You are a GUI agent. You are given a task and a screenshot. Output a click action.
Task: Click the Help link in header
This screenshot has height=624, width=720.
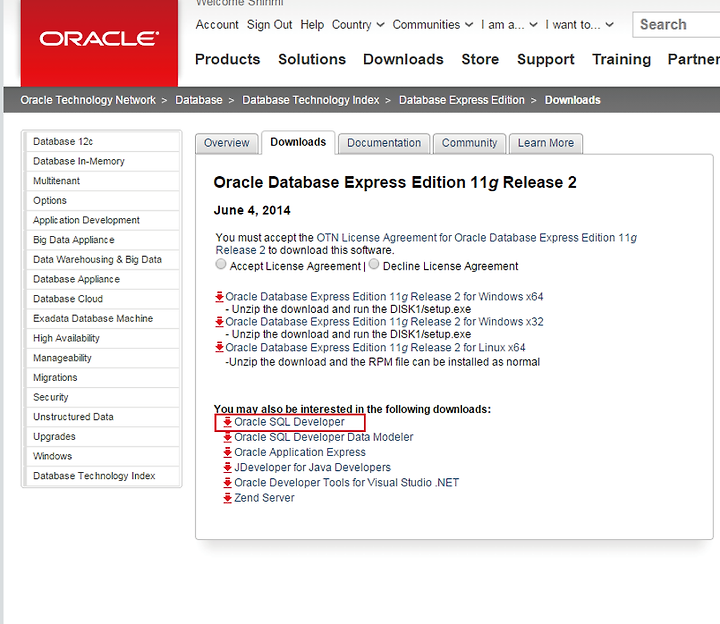click(312, 25)
